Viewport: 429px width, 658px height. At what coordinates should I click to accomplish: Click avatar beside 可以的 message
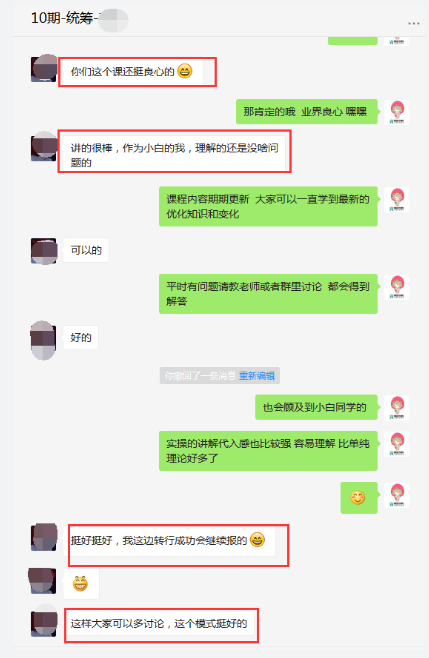click(44, 251)
